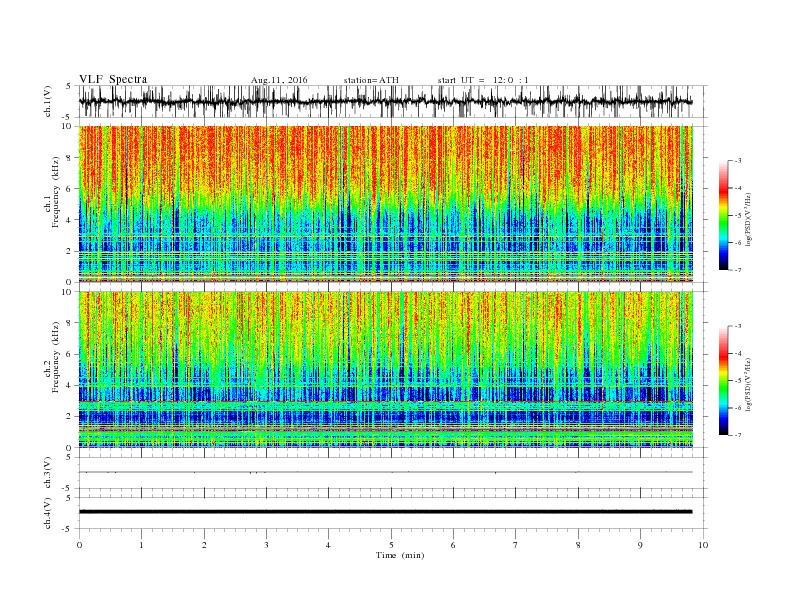Click the "1" tick on the time axis

pyautogui.click(x=141, y=545)
